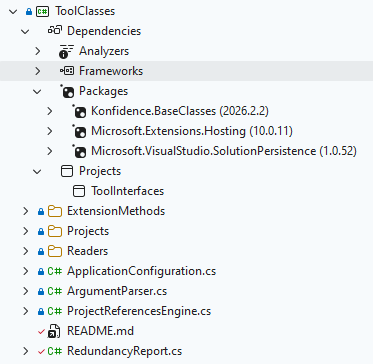Select the Frameworks label
The height and width of the screenshot is (364, 373).
(x=111, y=71)
